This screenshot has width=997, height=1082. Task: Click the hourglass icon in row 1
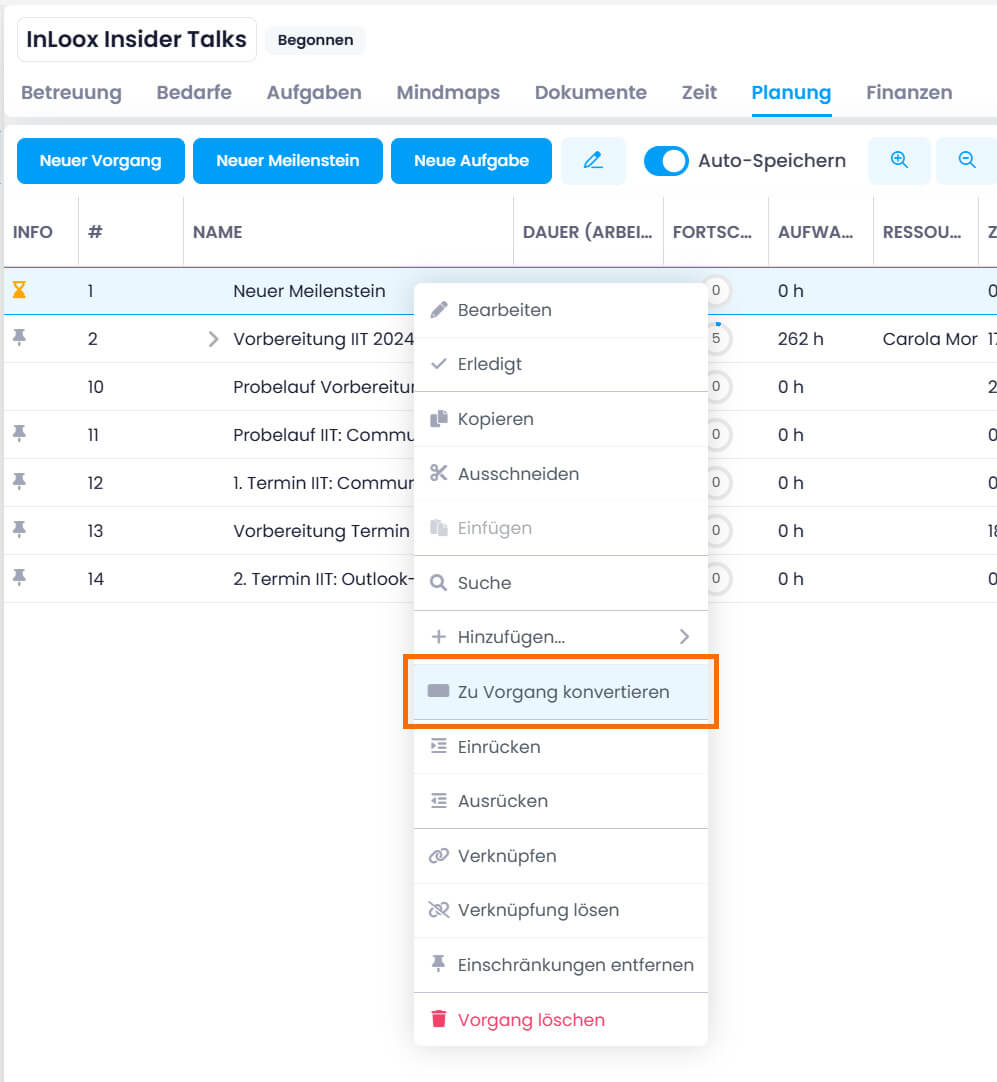click(19, 291)
